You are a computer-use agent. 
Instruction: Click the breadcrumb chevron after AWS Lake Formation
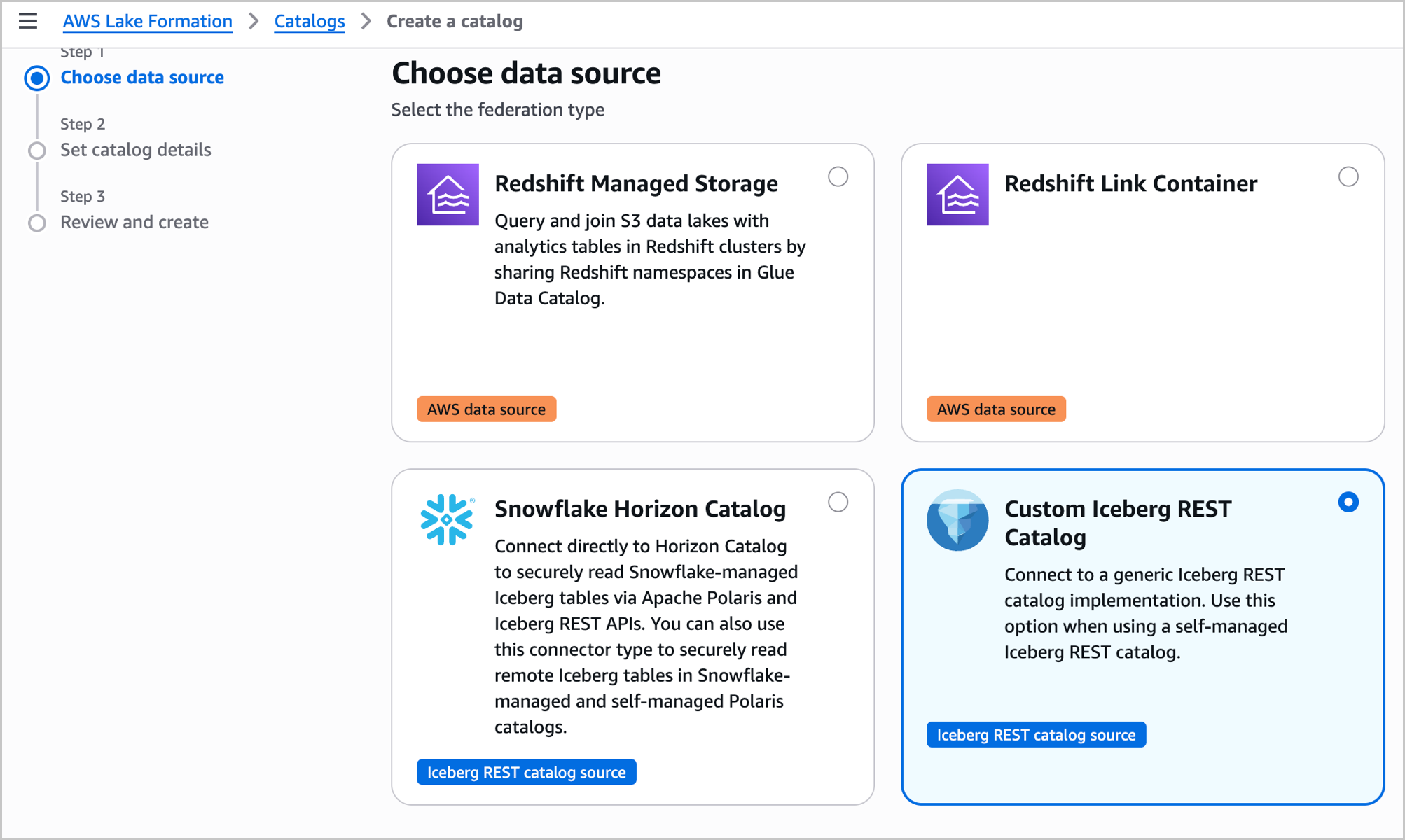pyautogui.click(x=254, y=21)
